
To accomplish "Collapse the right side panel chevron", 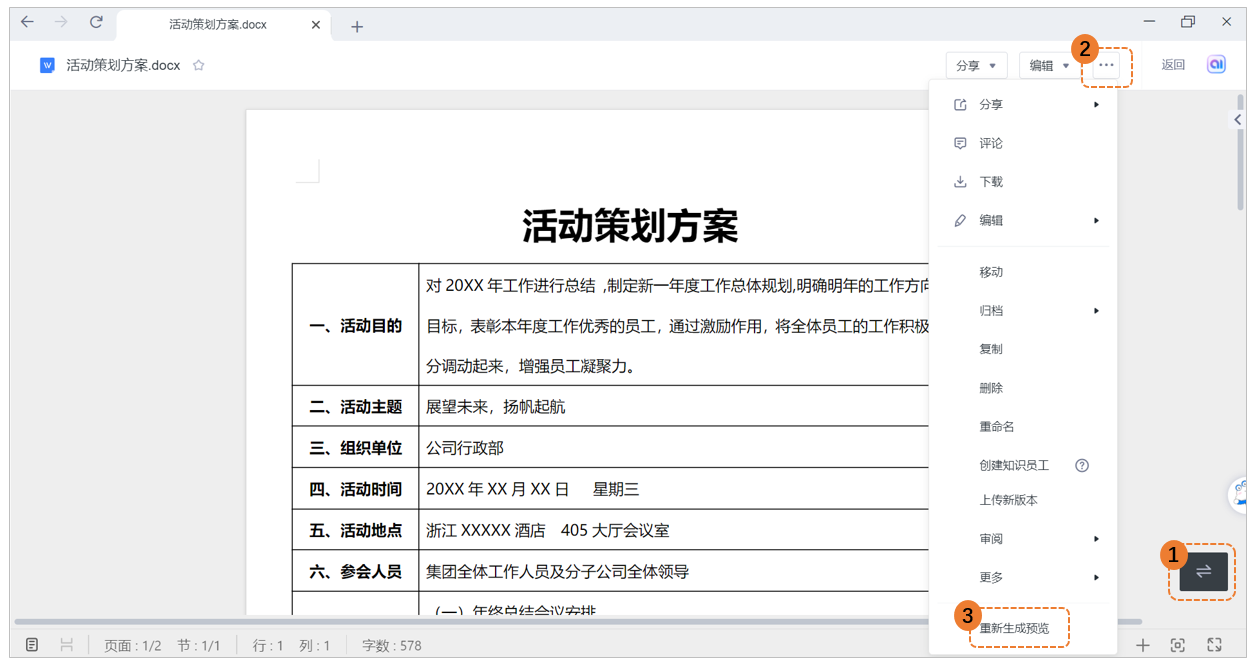I will pos(1237,118).
